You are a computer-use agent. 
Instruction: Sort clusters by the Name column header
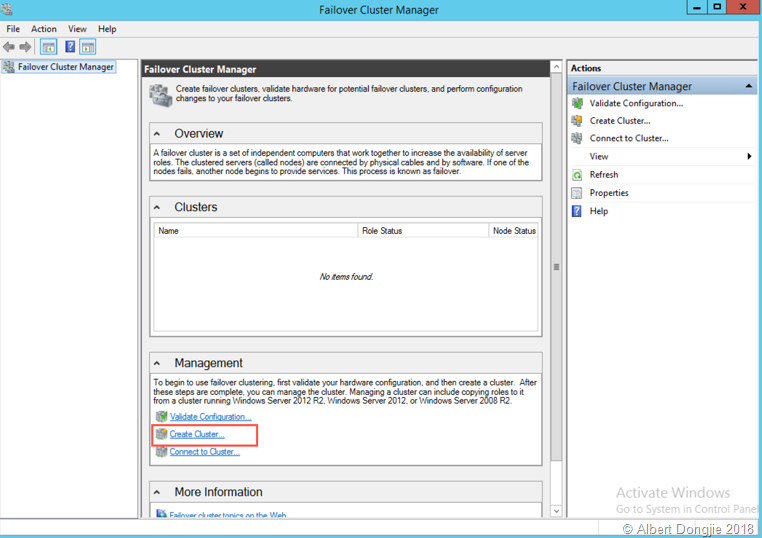pyautogui.click(x=256, y=230)
